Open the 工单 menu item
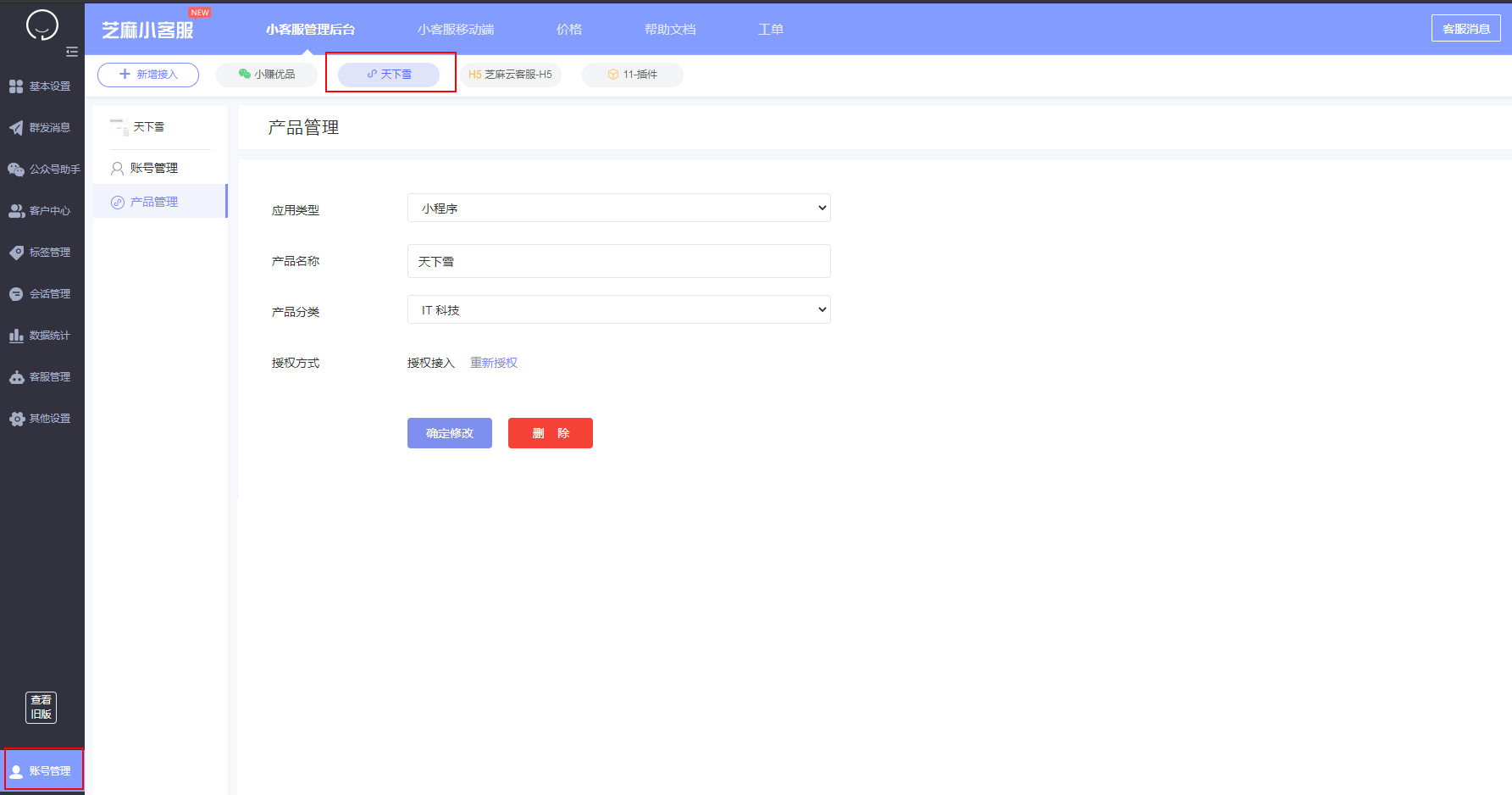Image resolution: width=1512 pixels, height=795 pixels. click(771, 30)
